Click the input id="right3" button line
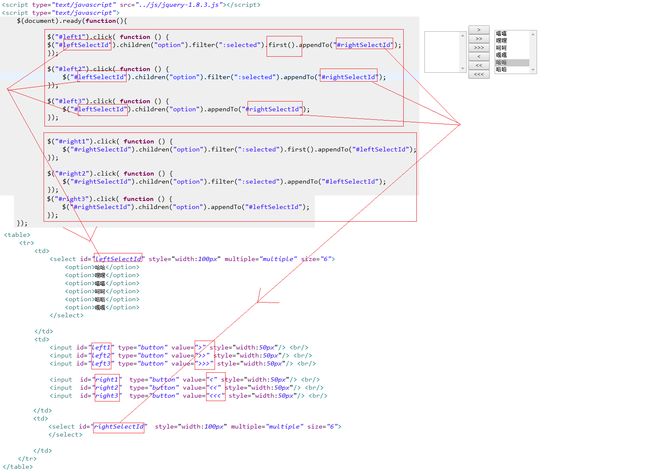The image size is (650, 473). point(188,396)
